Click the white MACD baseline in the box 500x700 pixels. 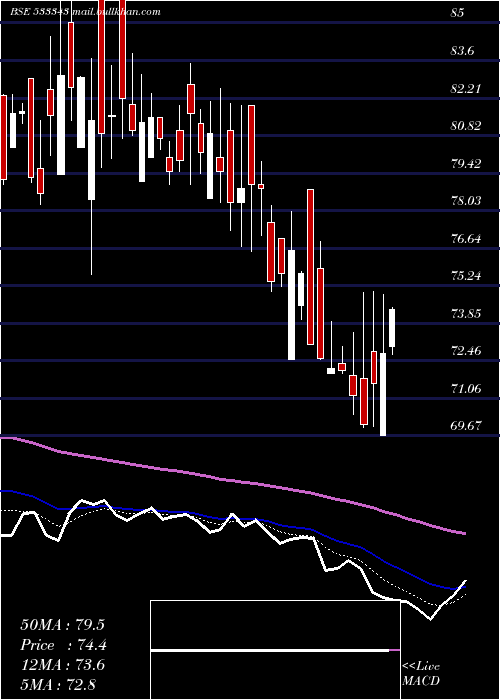click(x=270, y=650)
